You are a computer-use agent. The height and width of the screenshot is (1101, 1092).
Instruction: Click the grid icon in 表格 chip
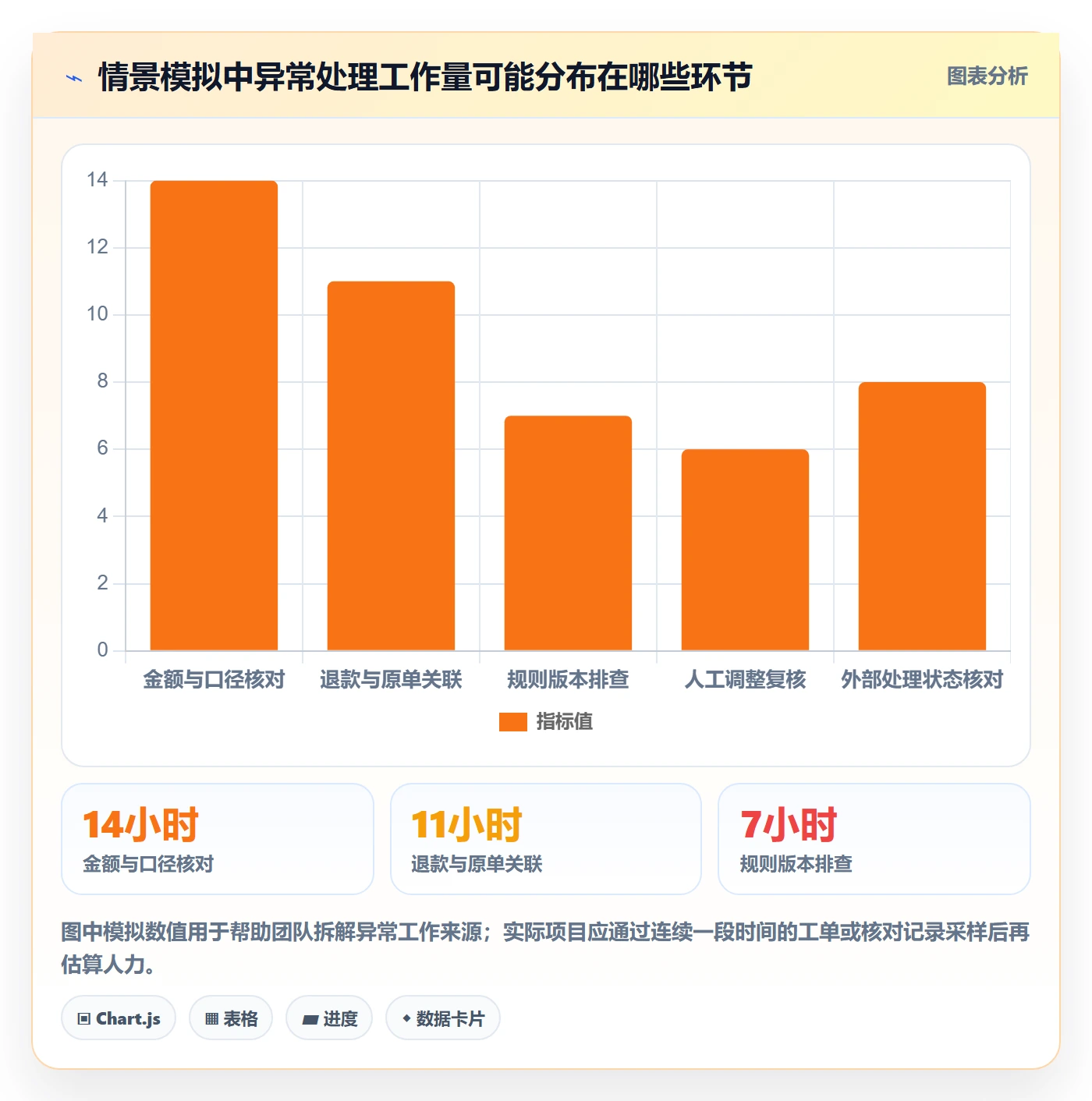[211, 1019]
